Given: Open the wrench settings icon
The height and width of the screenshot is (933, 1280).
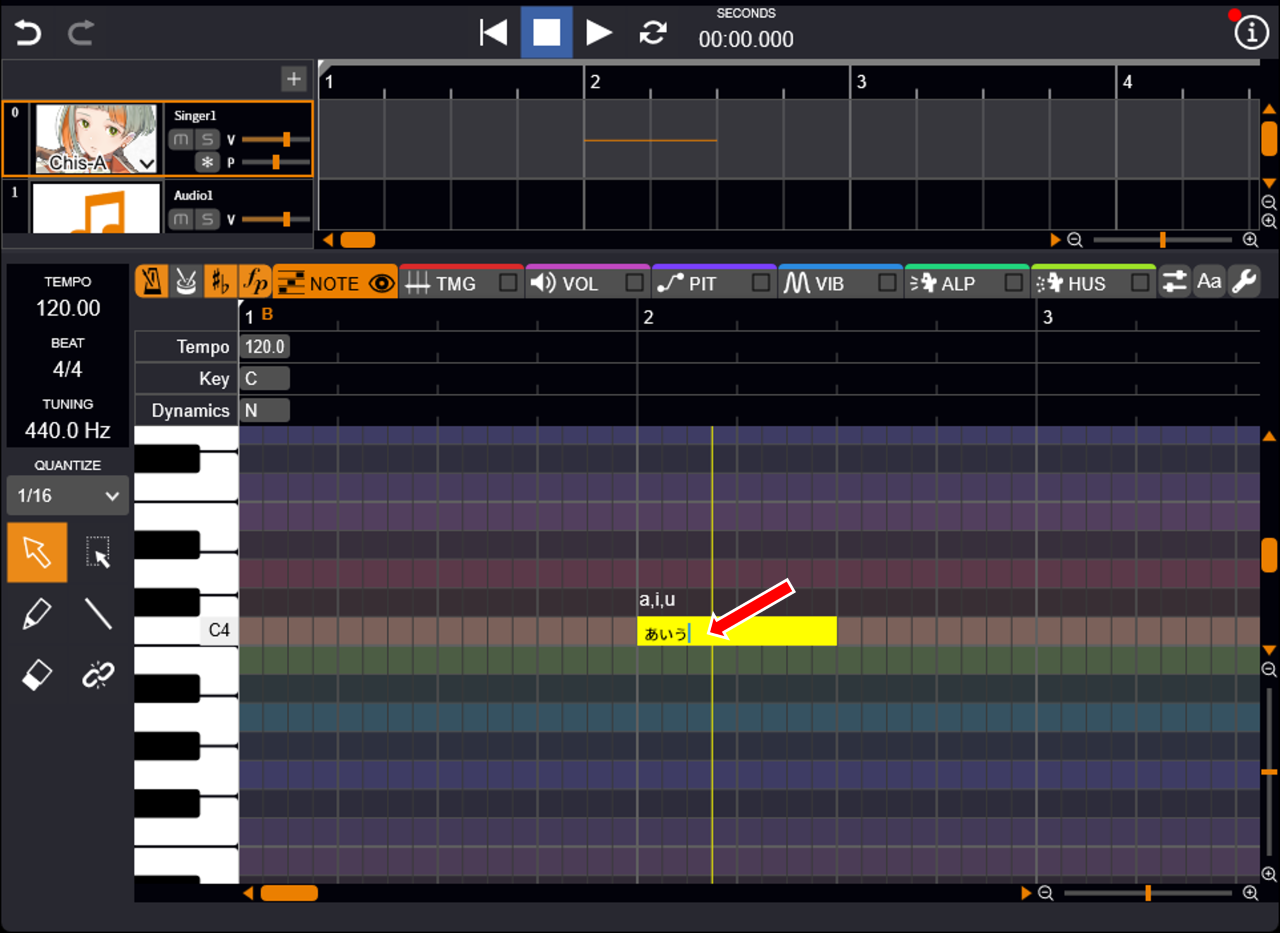Looking at the screenshot, I should tap(1243, 282).
